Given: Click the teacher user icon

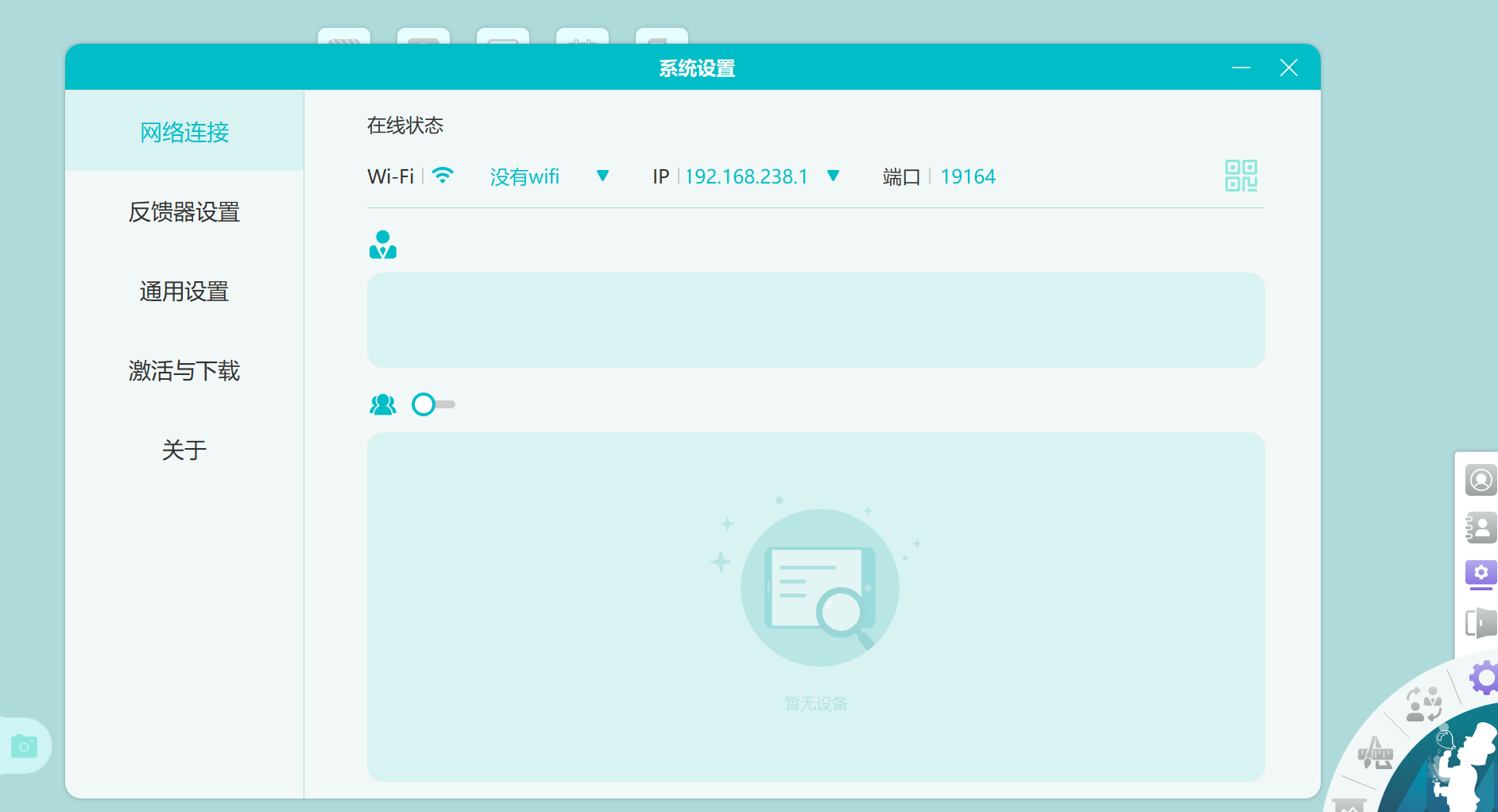Looking at the screenshot, I should (383, 245).
